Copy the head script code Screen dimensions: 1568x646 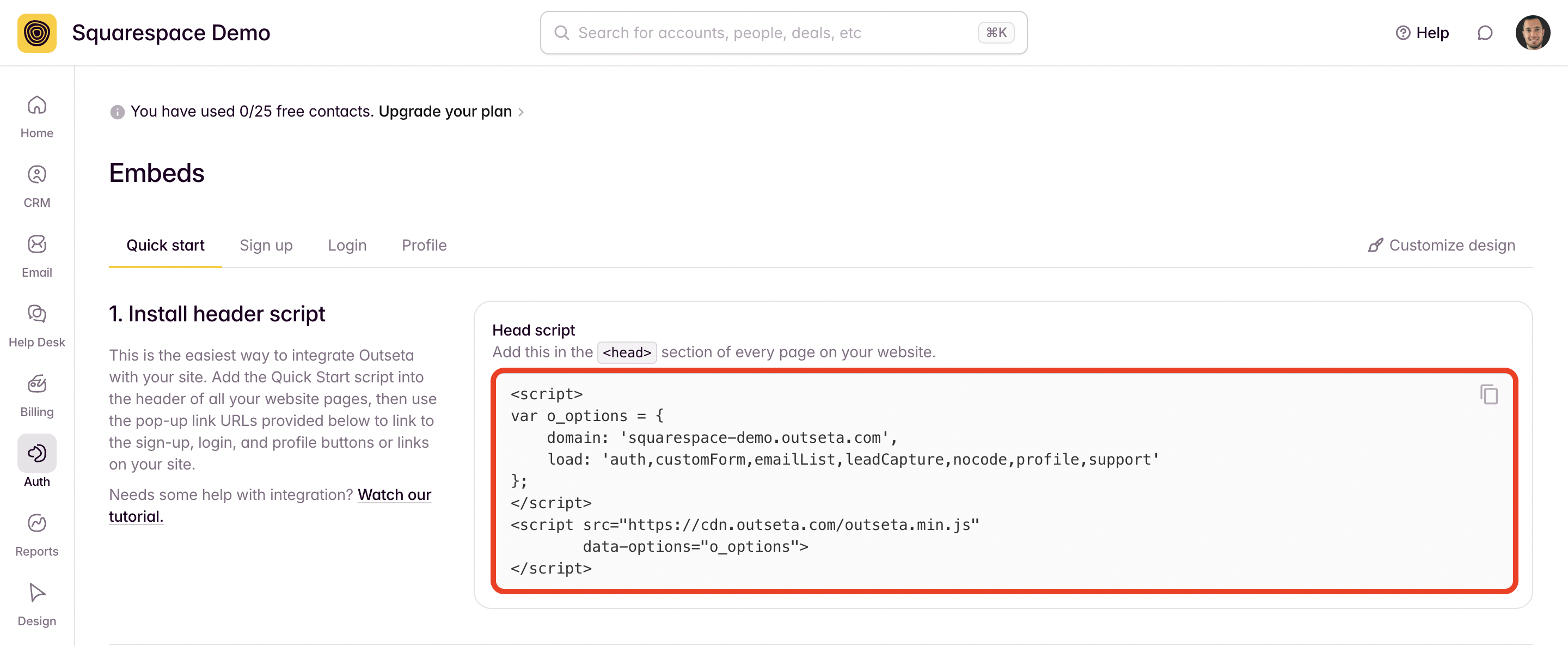tap(1489, 395)
